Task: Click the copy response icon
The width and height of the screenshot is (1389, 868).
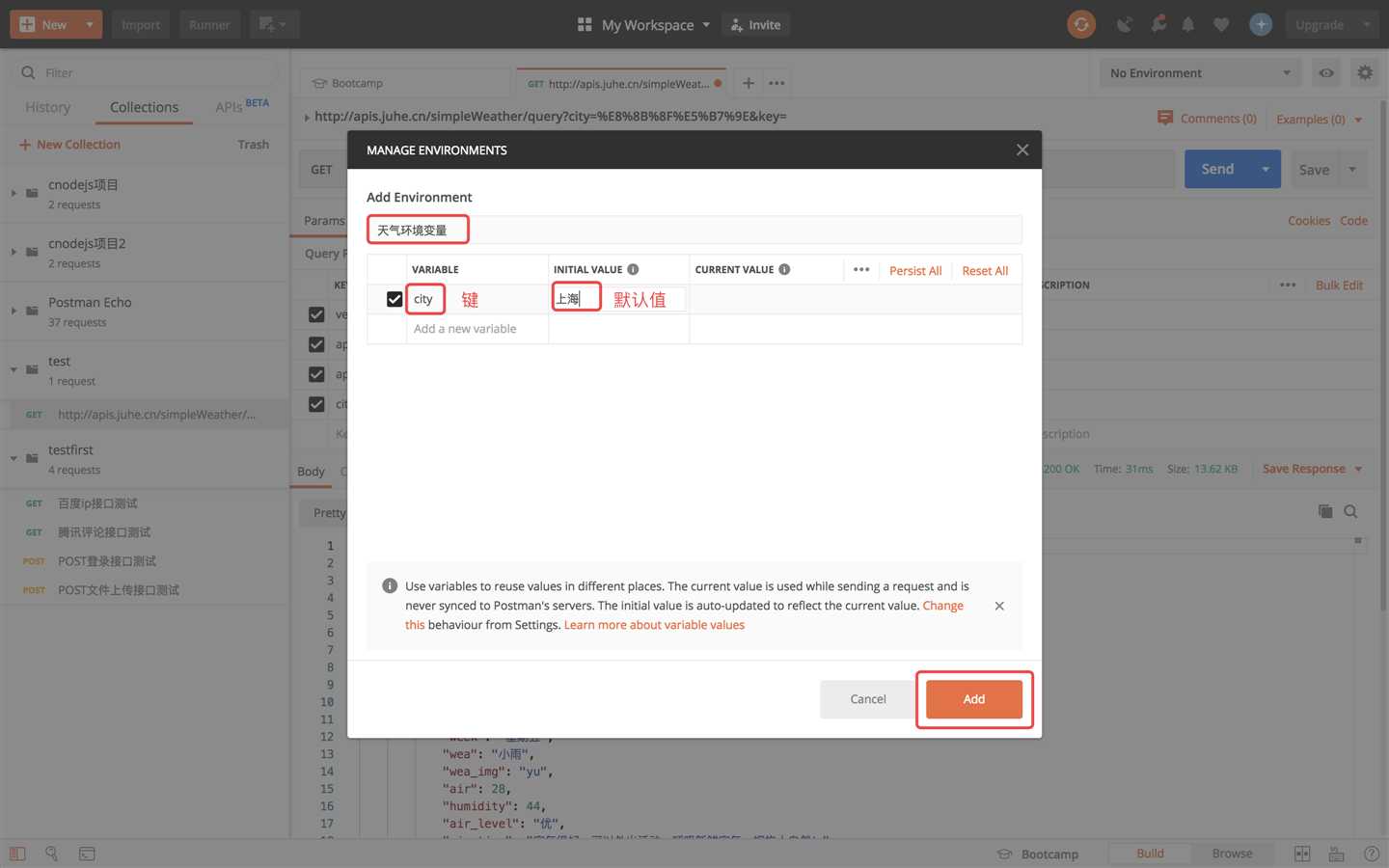Action: click(1325, 511)
